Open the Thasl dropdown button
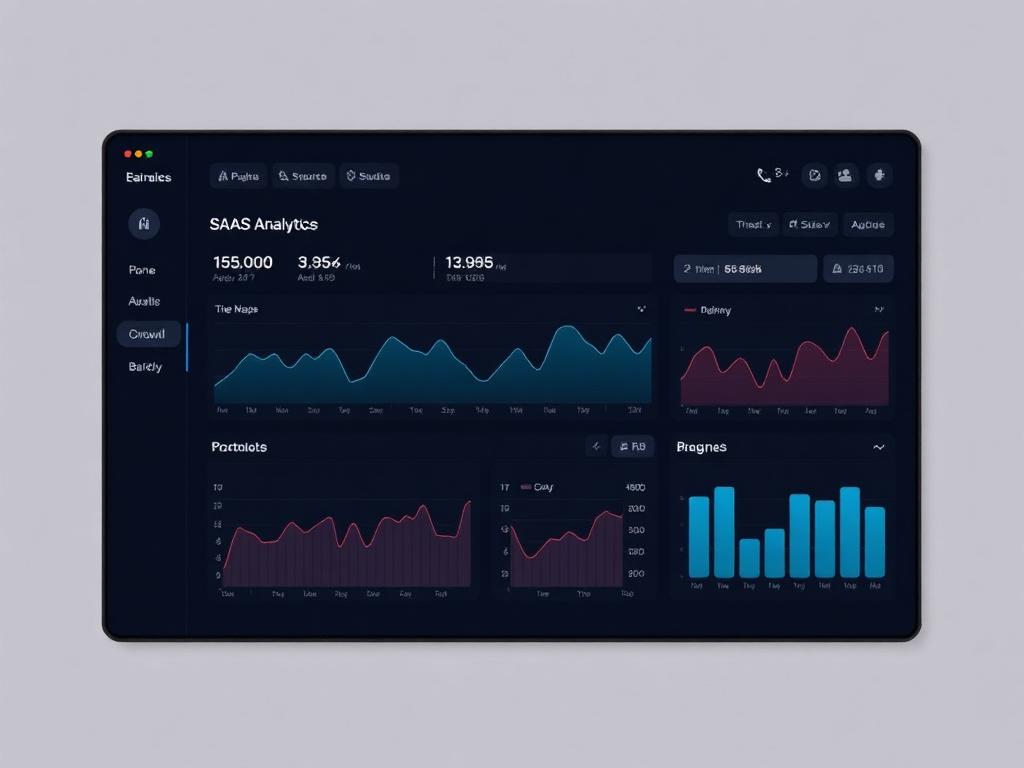This screenshot has width=1024, height=768. 753,225
